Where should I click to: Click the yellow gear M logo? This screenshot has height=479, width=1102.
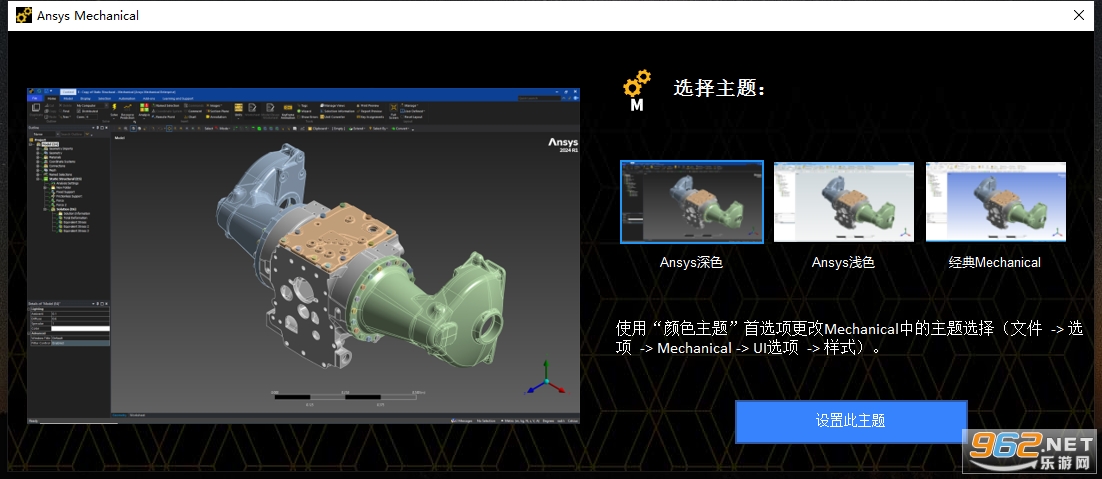tap(637, 91)
